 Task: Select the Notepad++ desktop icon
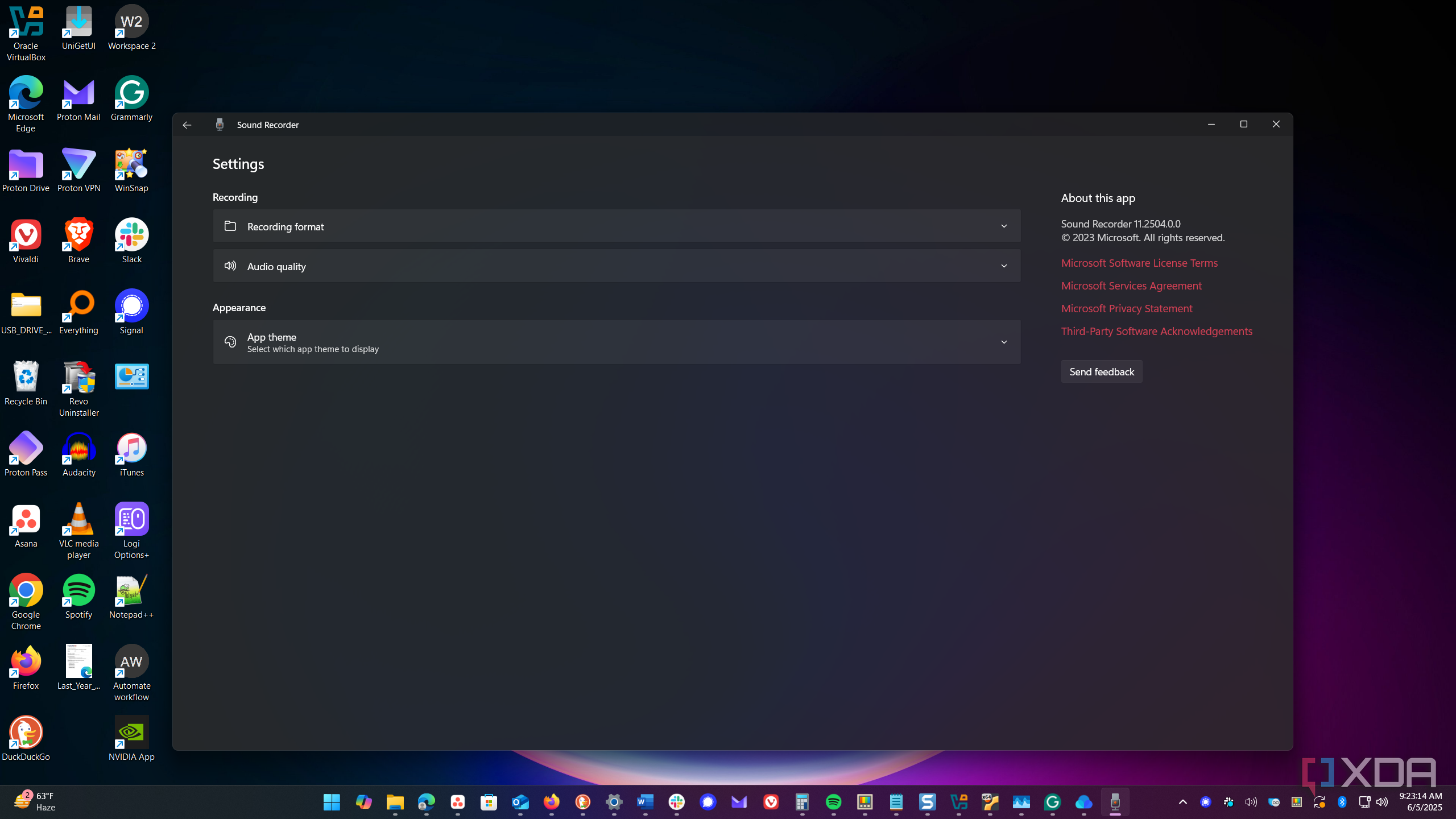[131, 596]
